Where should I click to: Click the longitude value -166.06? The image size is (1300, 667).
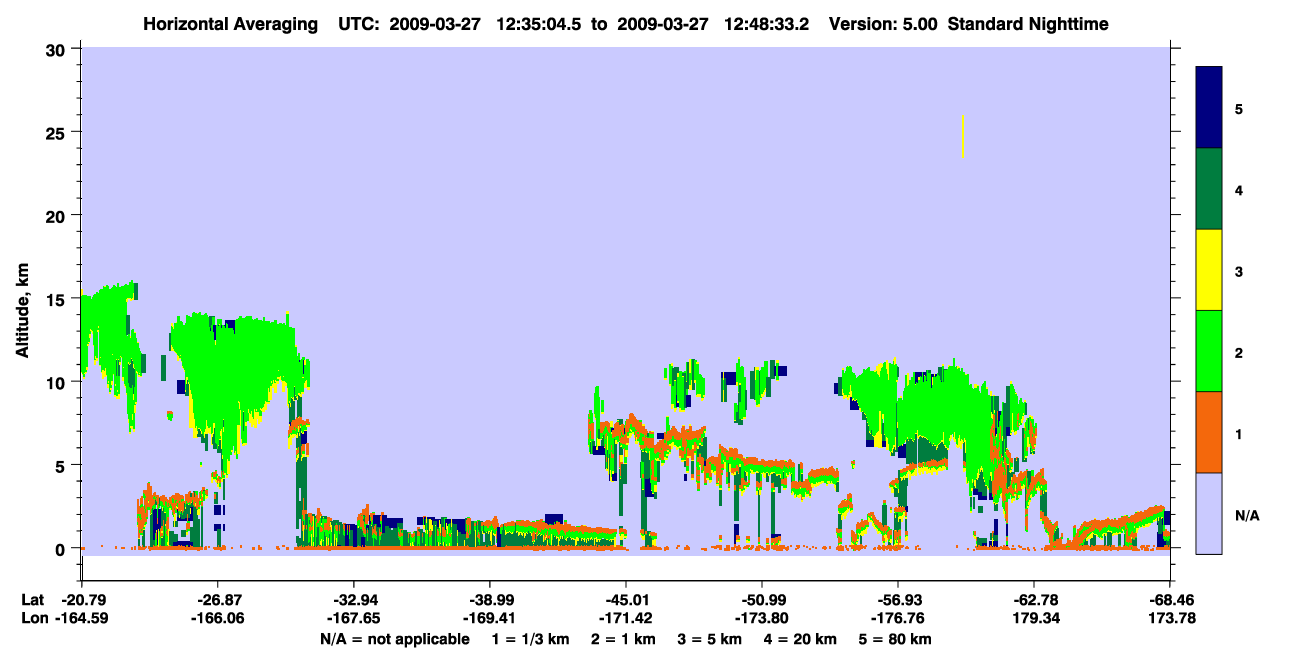[217, 619]
